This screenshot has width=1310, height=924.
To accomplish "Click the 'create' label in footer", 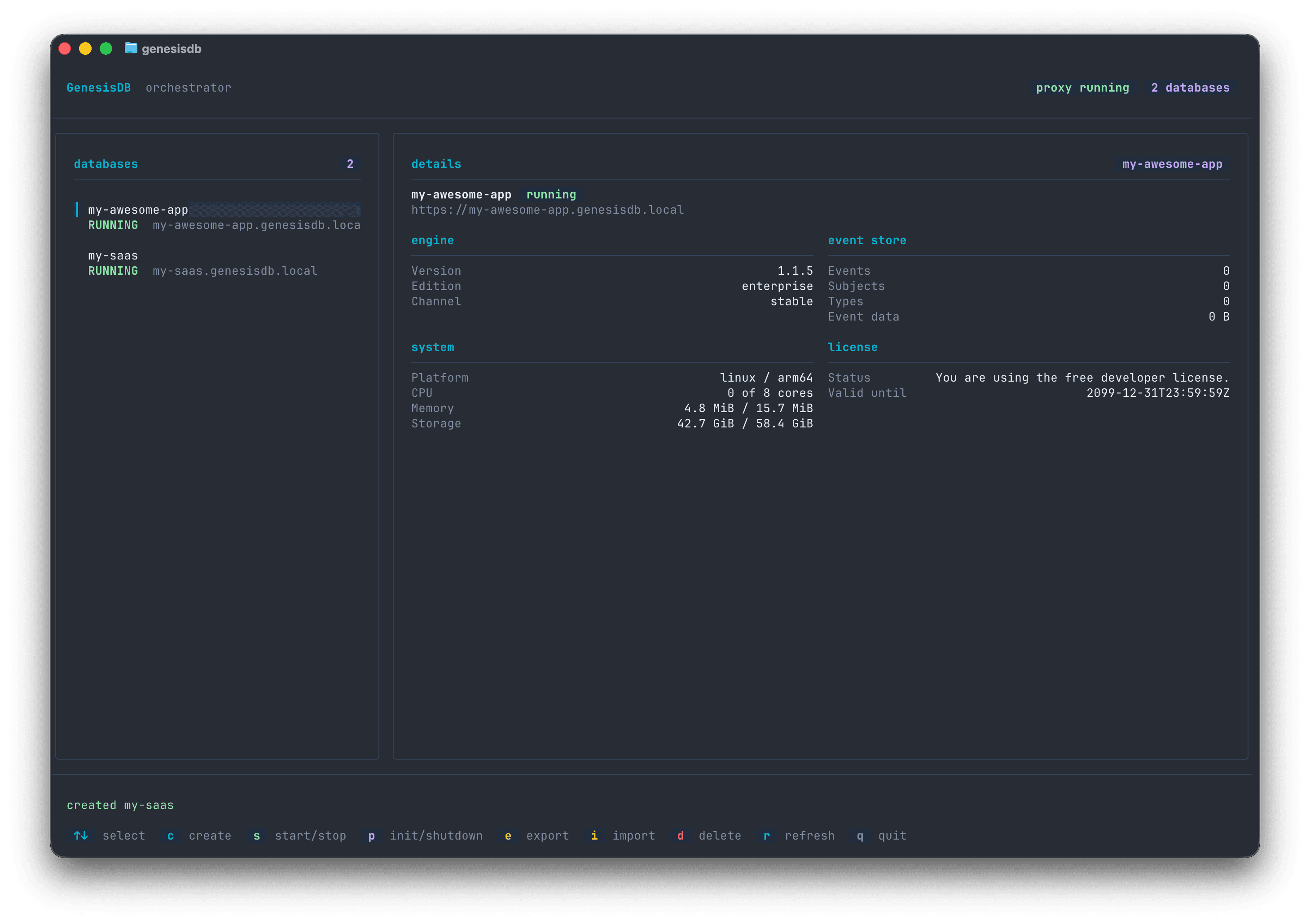I will tap(210, 836).
